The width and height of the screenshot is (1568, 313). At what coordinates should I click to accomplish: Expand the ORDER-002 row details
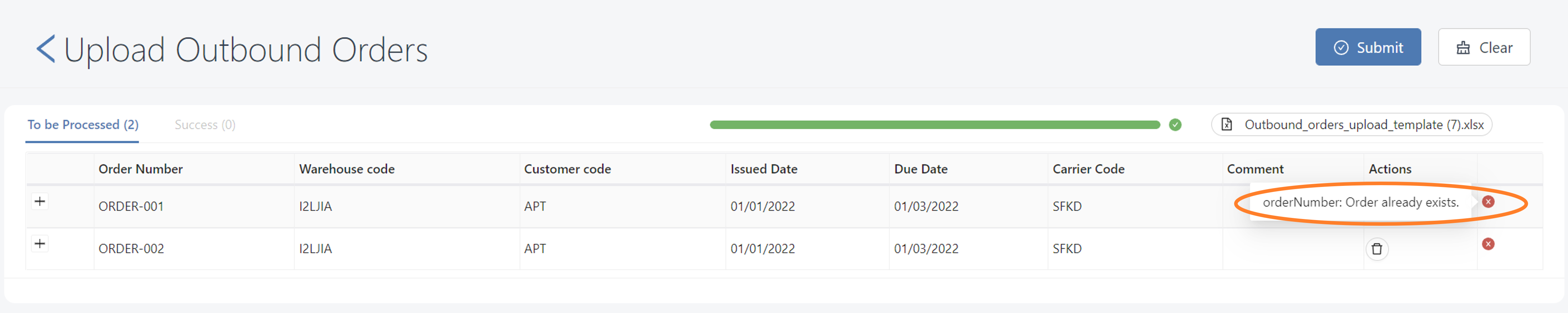click(40, 244)
